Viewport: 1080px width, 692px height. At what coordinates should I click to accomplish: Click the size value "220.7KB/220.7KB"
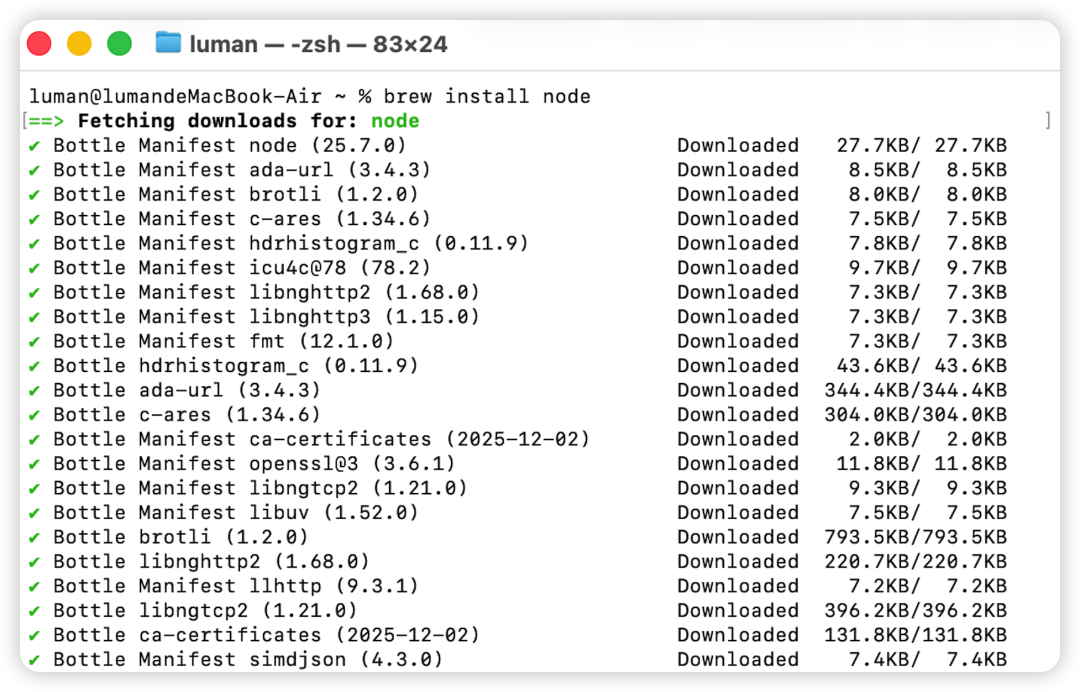coord(915,561)
